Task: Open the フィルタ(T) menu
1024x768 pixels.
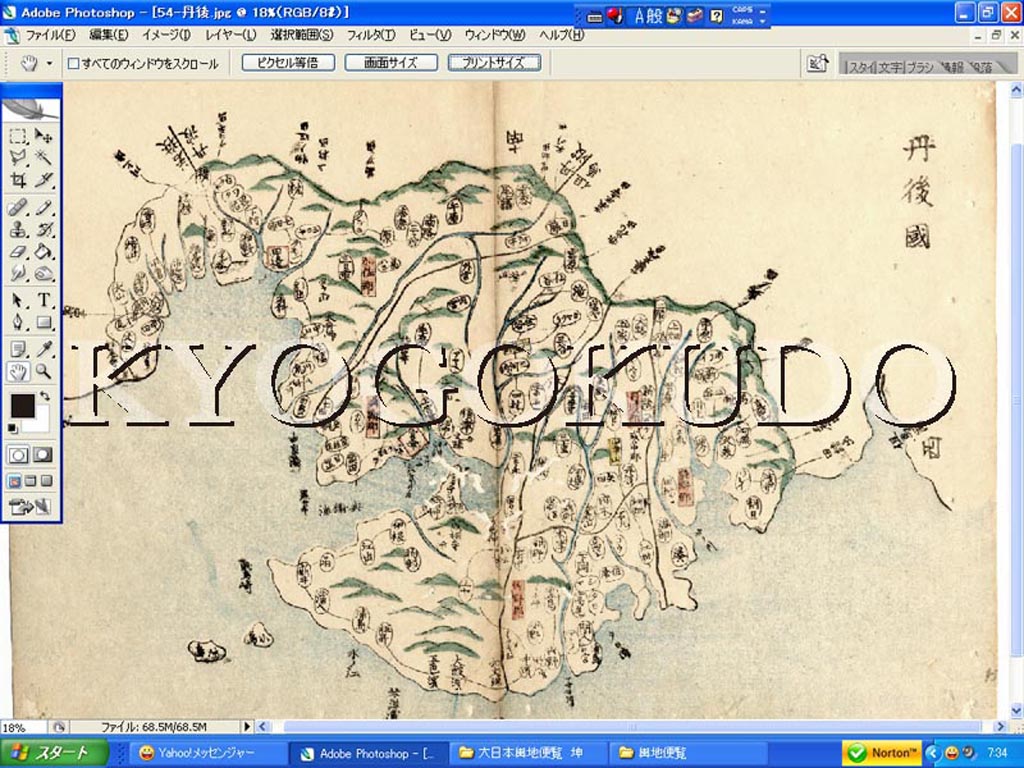Action: pos(371,35)
